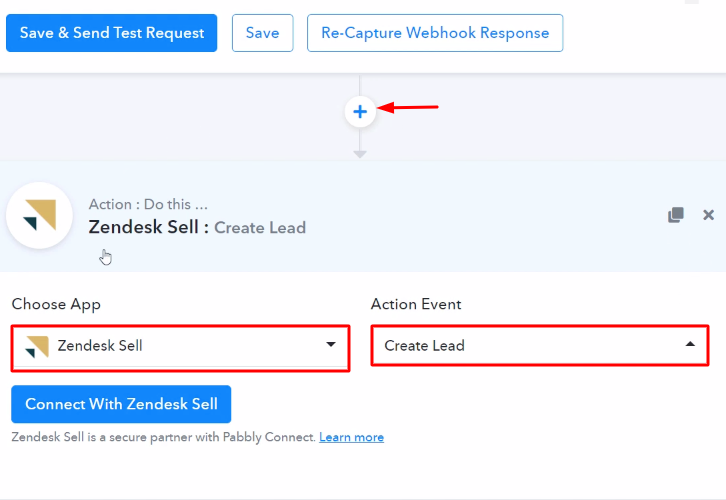Click the small Zendesk Sell icon in Choose App

37,346
